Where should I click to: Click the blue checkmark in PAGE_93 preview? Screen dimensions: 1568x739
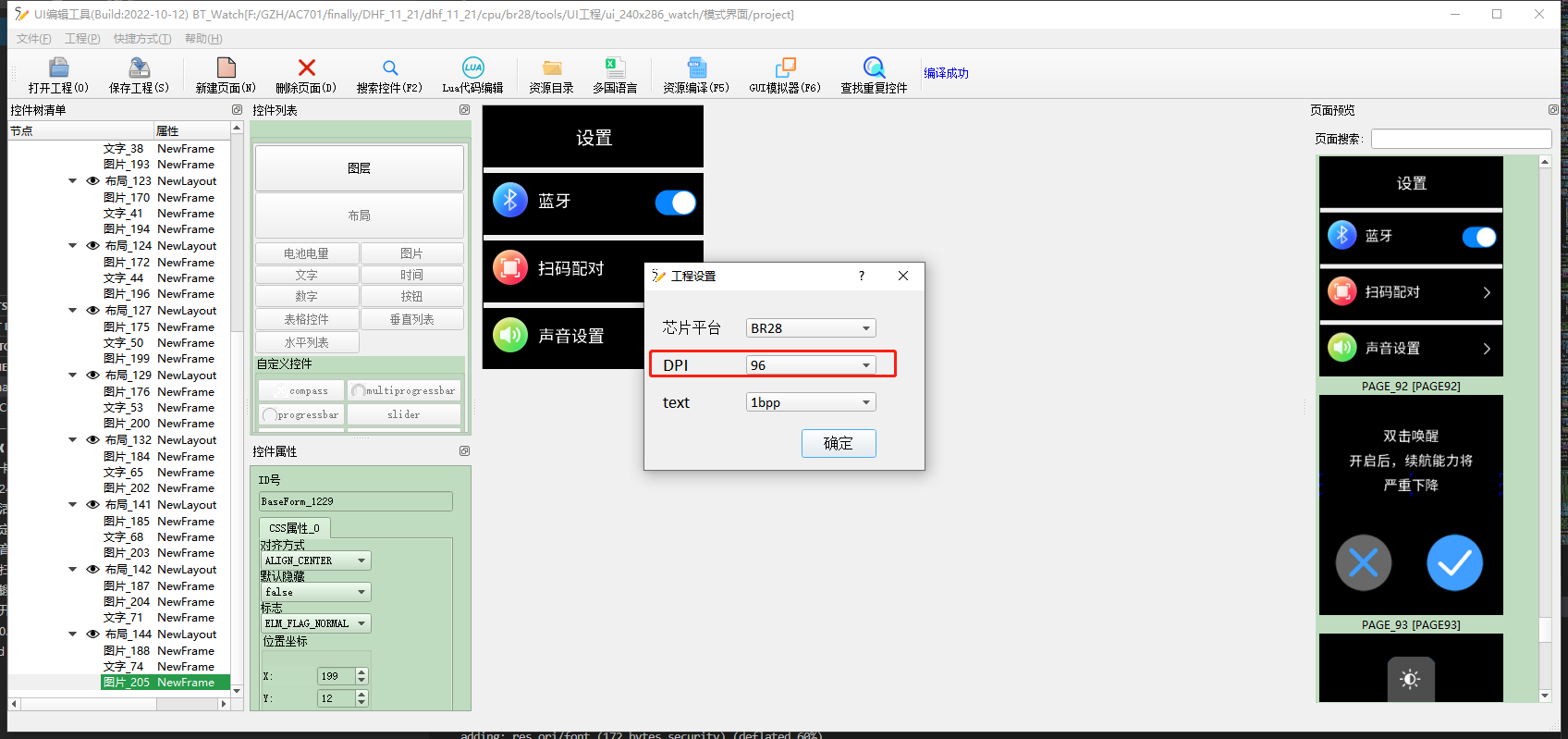1454,562
